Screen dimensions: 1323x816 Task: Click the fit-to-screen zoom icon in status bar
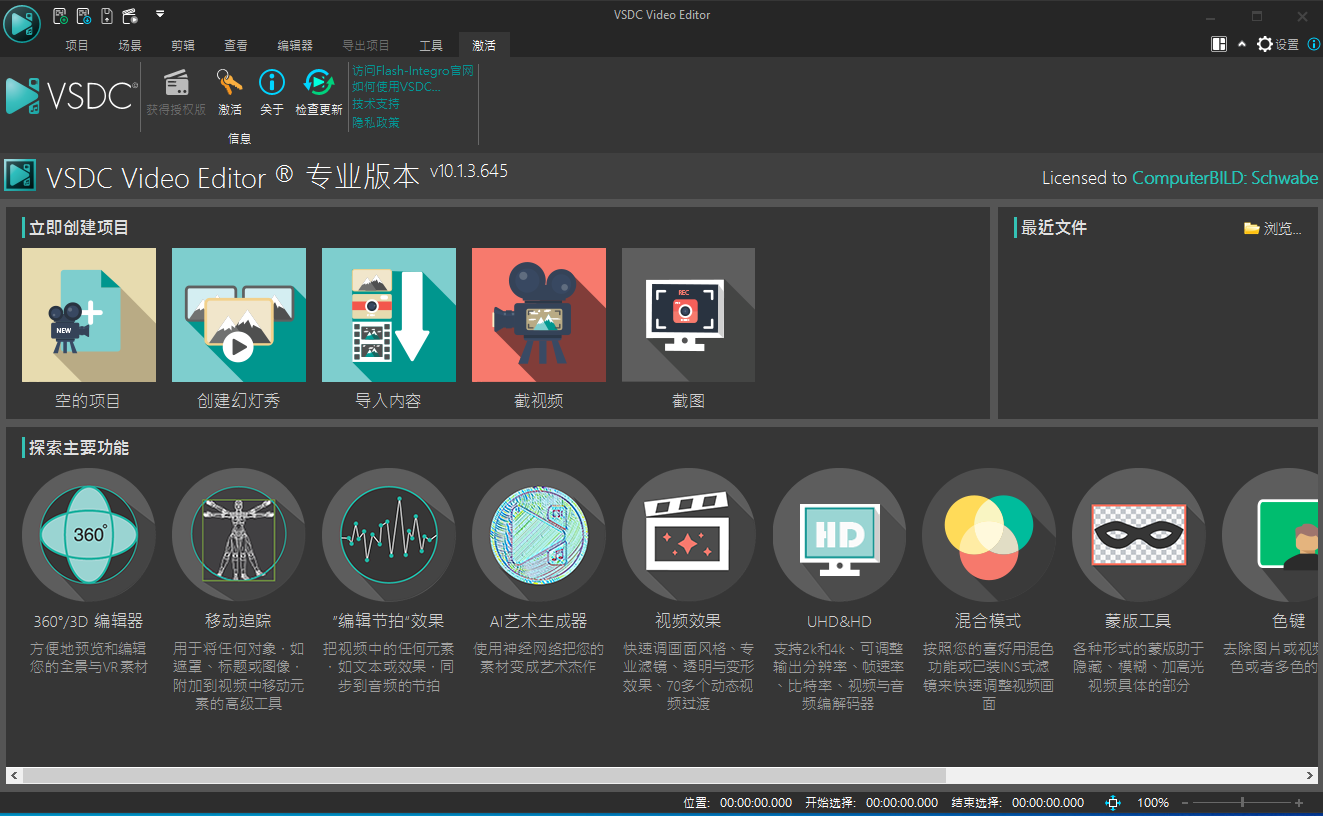click(x=1113, y=802)
